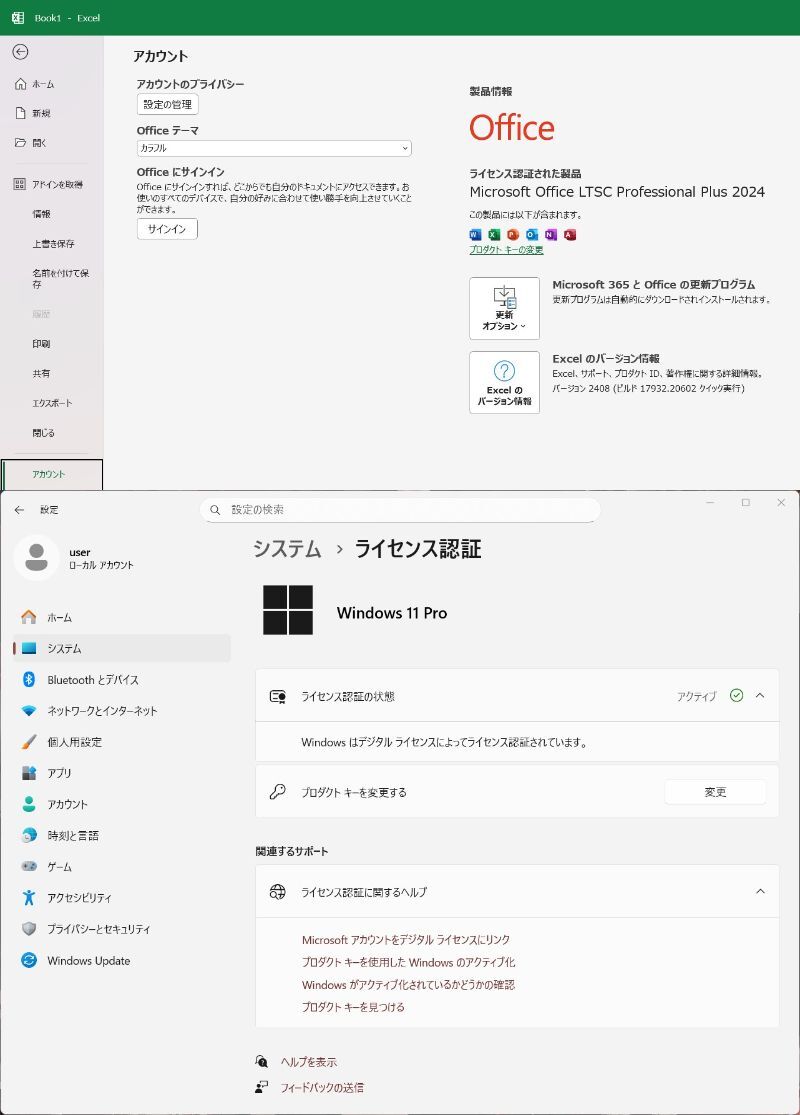800x1115 pixels.
Task: Click the search magnifier icon in Settings
Action: point(215,510)
